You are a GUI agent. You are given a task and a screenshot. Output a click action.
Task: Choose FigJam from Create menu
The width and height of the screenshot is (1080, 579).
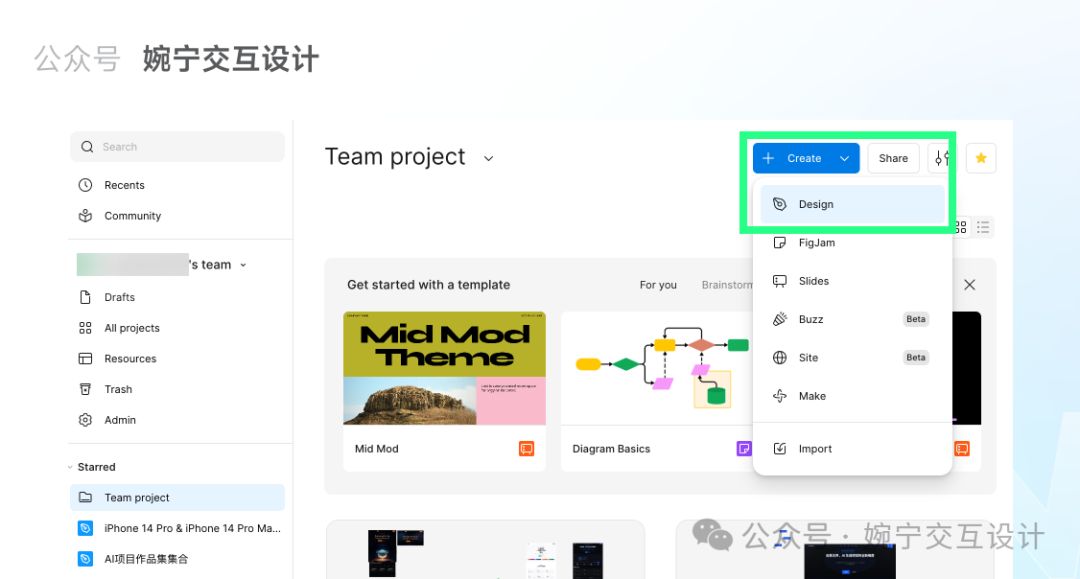[x=853, y=242]
